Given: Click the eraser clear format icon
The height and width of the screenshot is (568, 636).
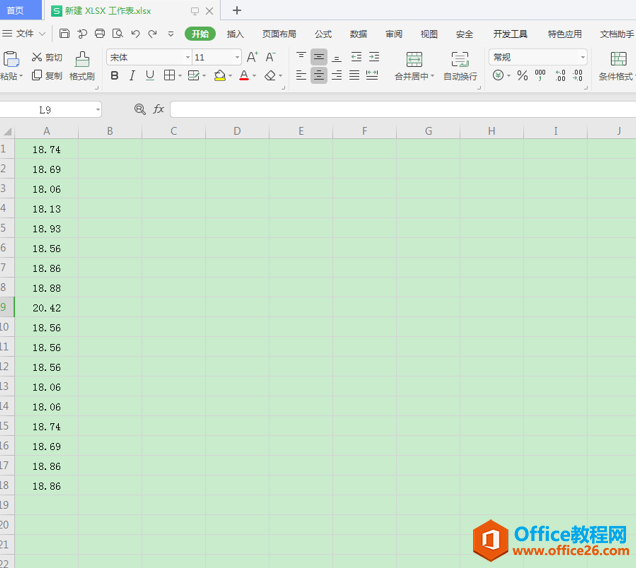Looking at the screenshot, I should (270, 75).
